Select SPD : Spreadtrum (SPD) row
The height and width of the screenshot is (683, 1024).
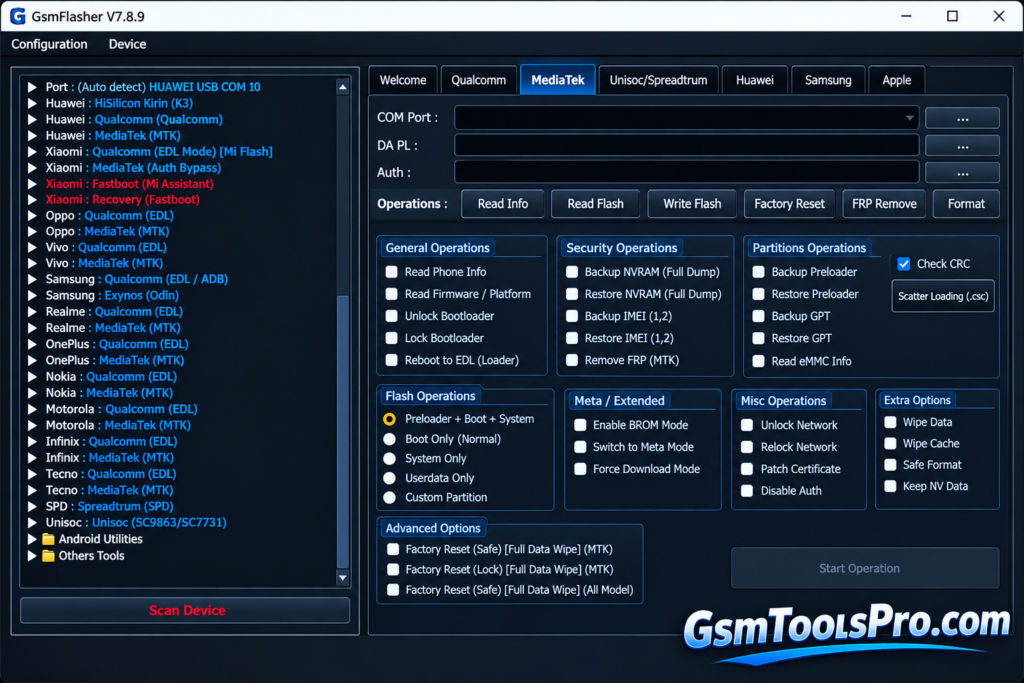110,507
